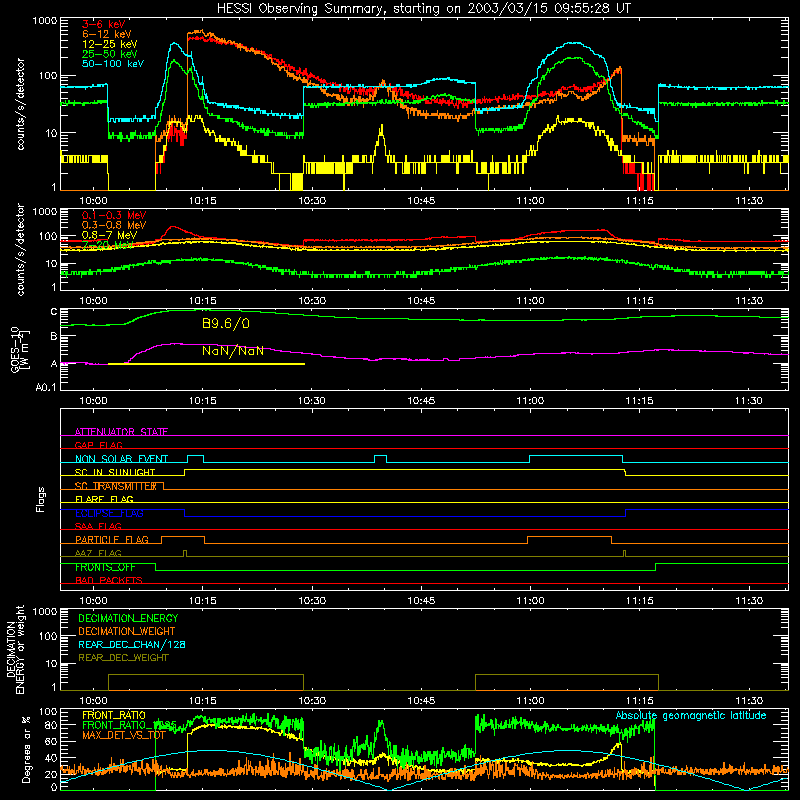Screen dimensions: 800x800
Task: Click the 10:45 tick under the GOES plot
Action: click(x=421, y=401)
